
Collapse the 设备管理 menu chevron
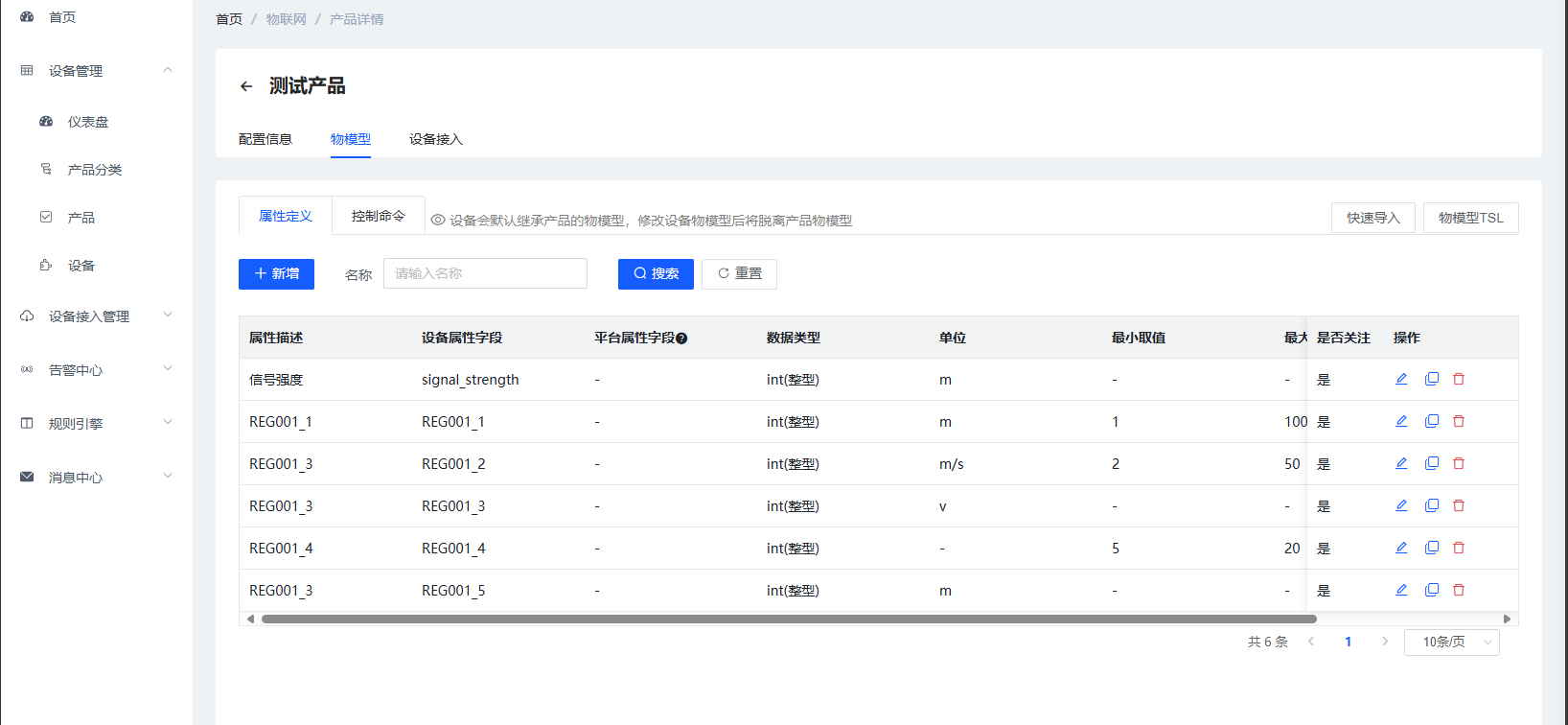pyautogui.click(x=168, y=69)
